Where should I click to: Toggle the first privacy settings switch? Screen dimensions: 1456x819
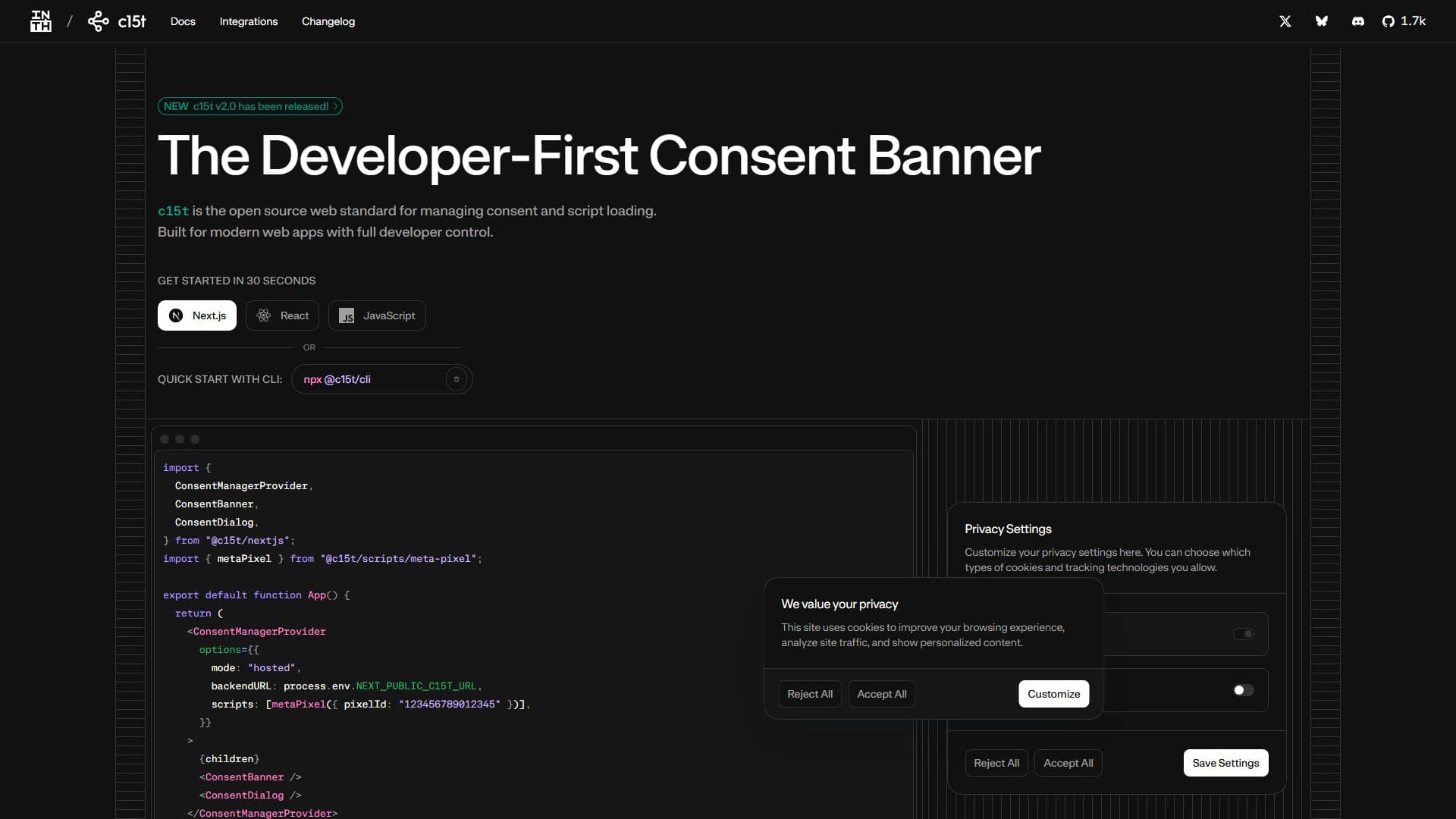click(1244, 634)
